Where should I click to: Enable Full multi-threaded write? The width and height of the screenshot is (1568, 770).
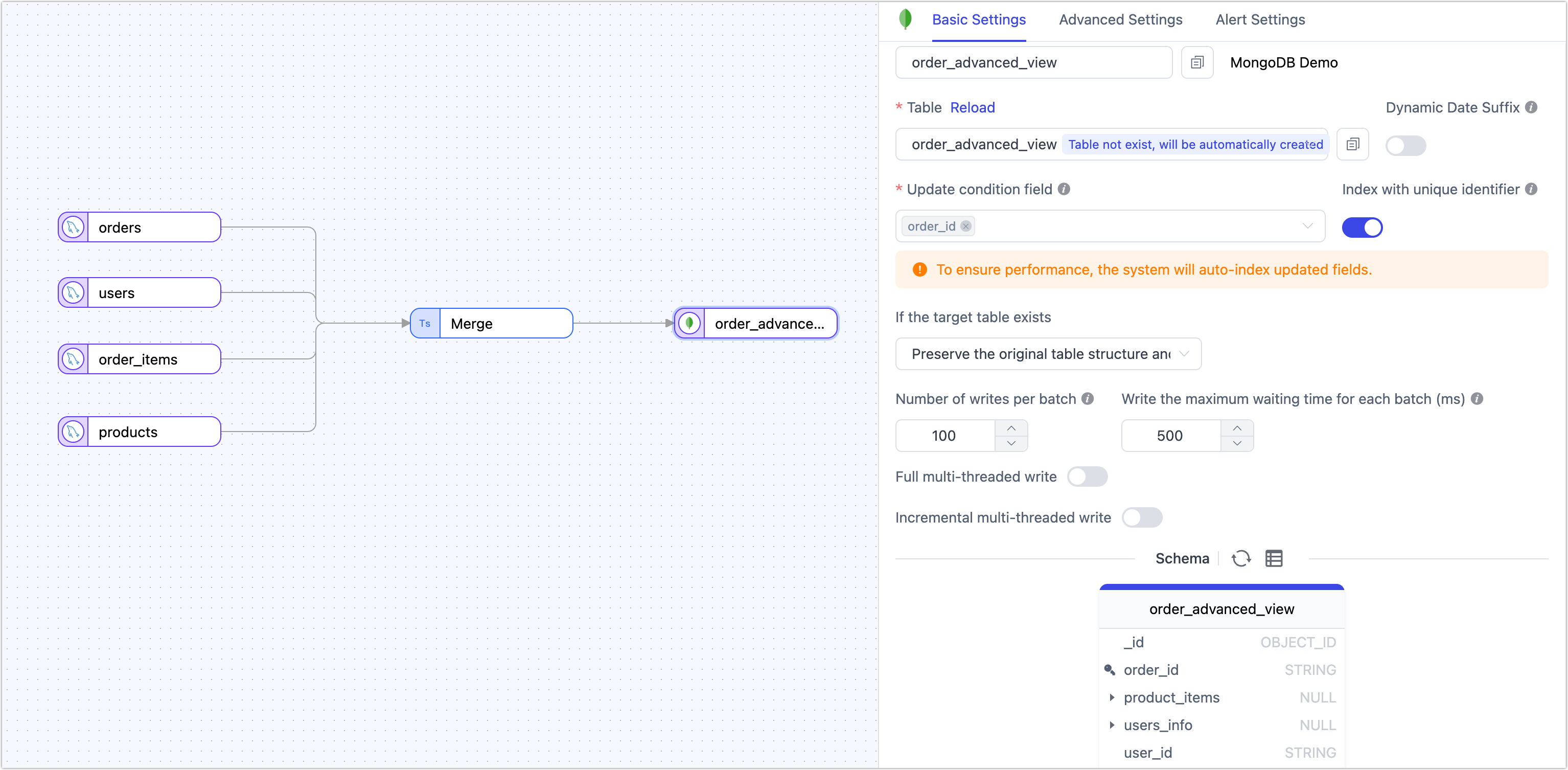(1088, 477)
